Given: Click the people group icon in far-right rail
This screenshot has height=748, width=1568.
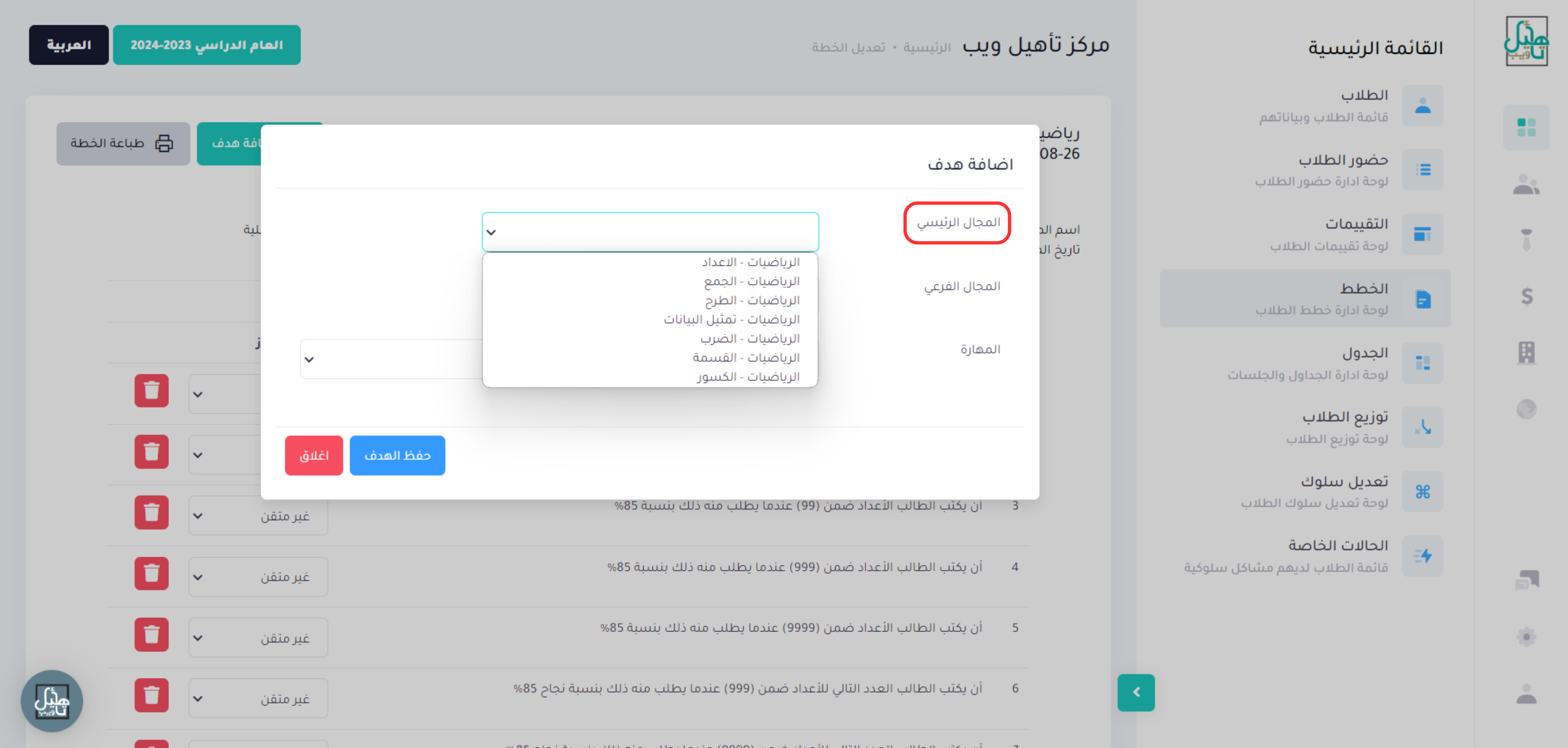Looking at the screenshot, I should pos(1526,184).
